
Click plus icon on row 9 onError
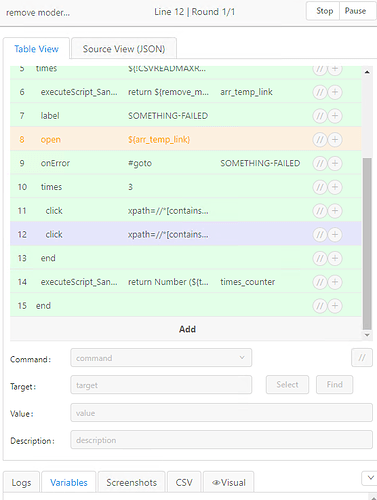[335, 163]
